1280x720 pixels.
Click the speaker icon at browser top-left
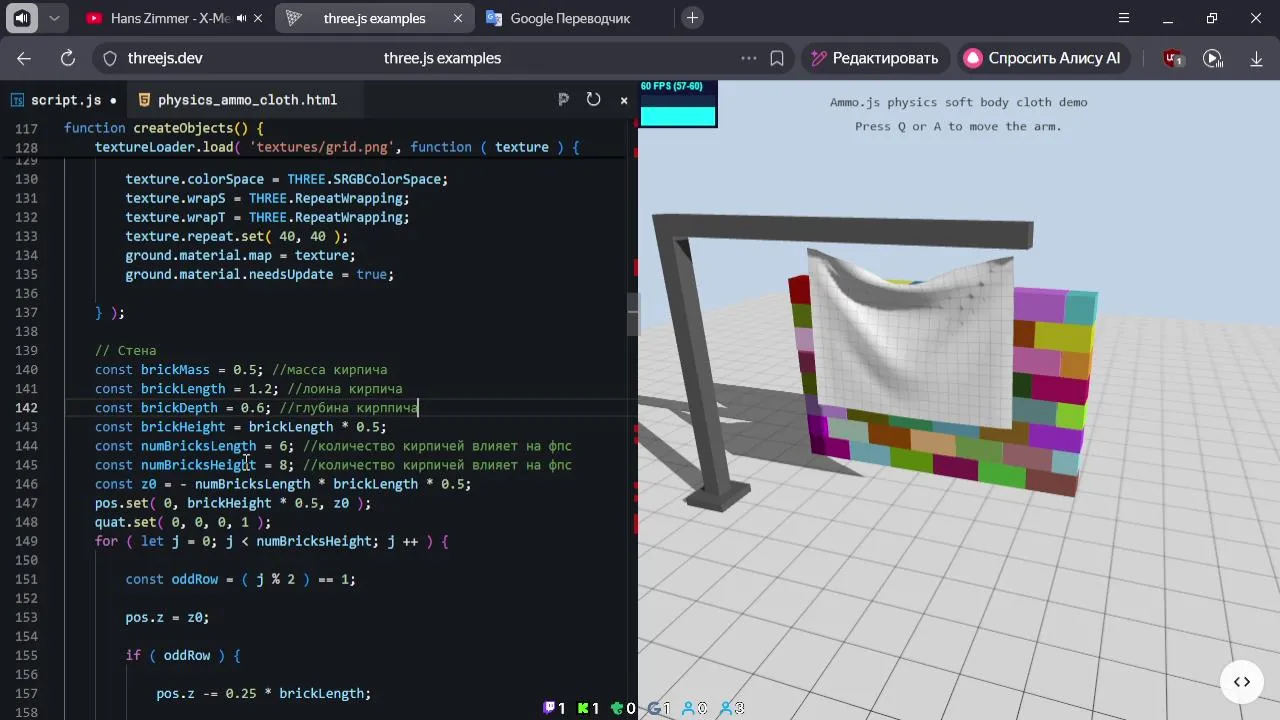22,18
